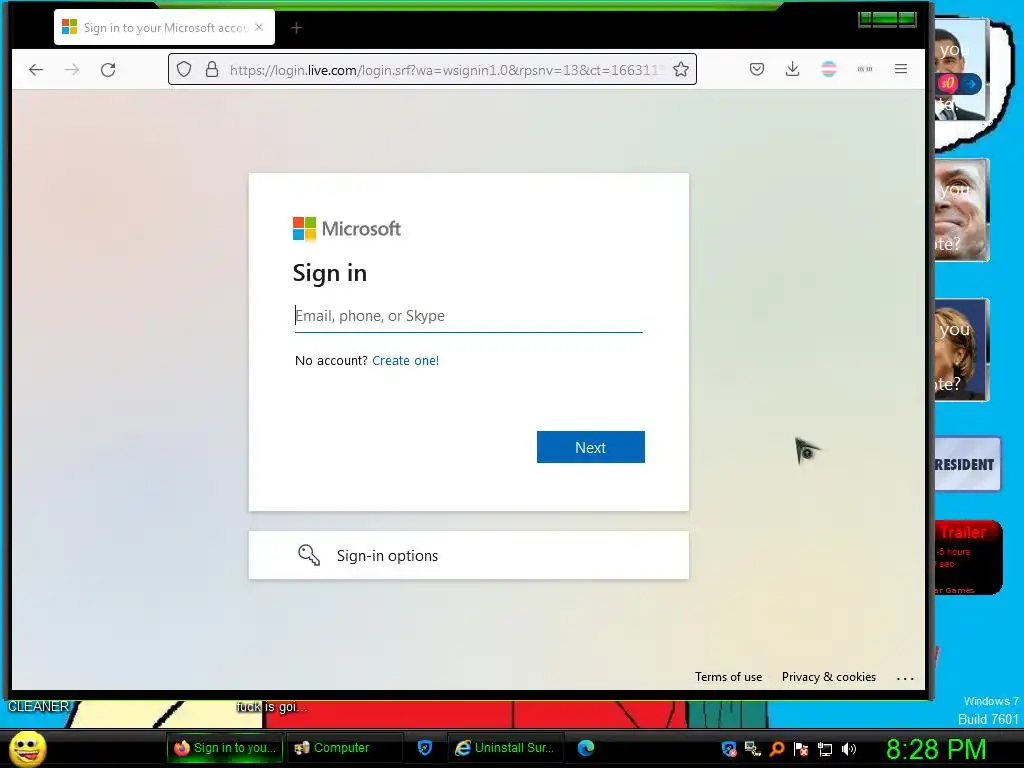Click the CLEANER label behind the browser
The width and height of the screenshot is (1024, 768).
38,707
